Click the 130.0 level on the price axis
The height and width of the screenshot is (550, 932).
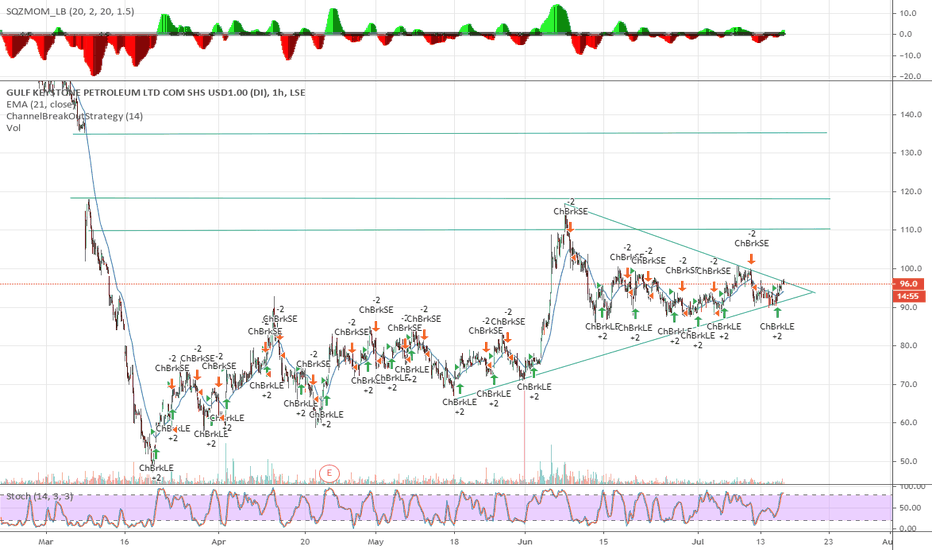911,153
